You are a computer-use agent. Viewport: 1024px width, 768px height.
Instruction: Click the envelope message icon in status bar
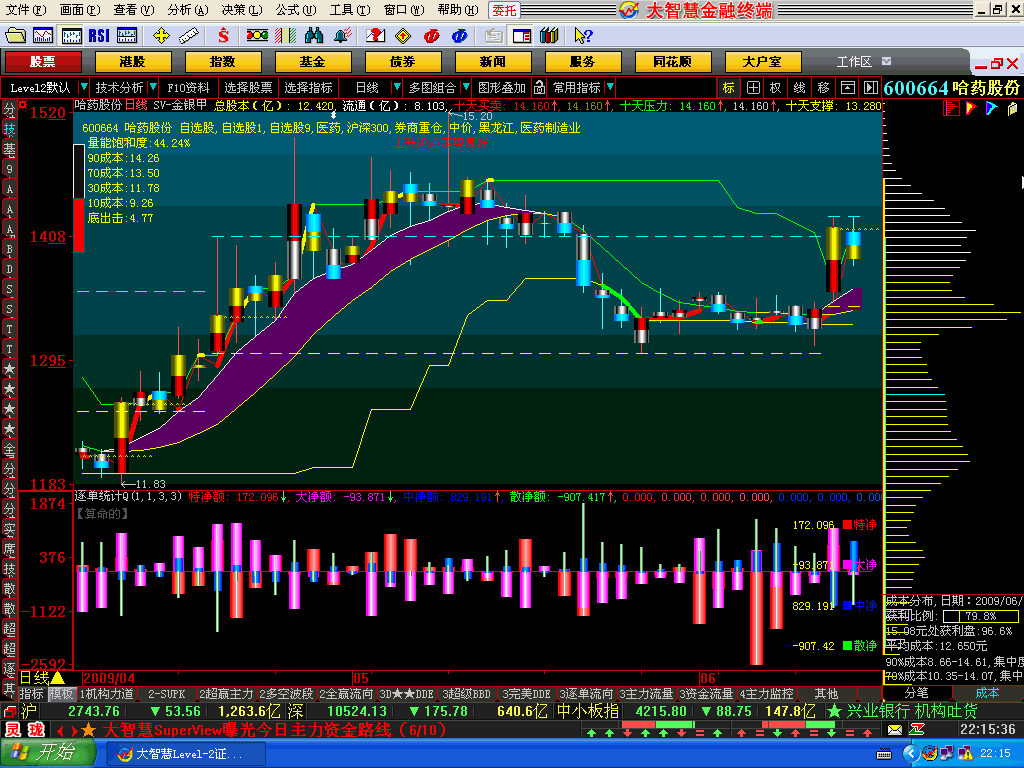point(895,729)
